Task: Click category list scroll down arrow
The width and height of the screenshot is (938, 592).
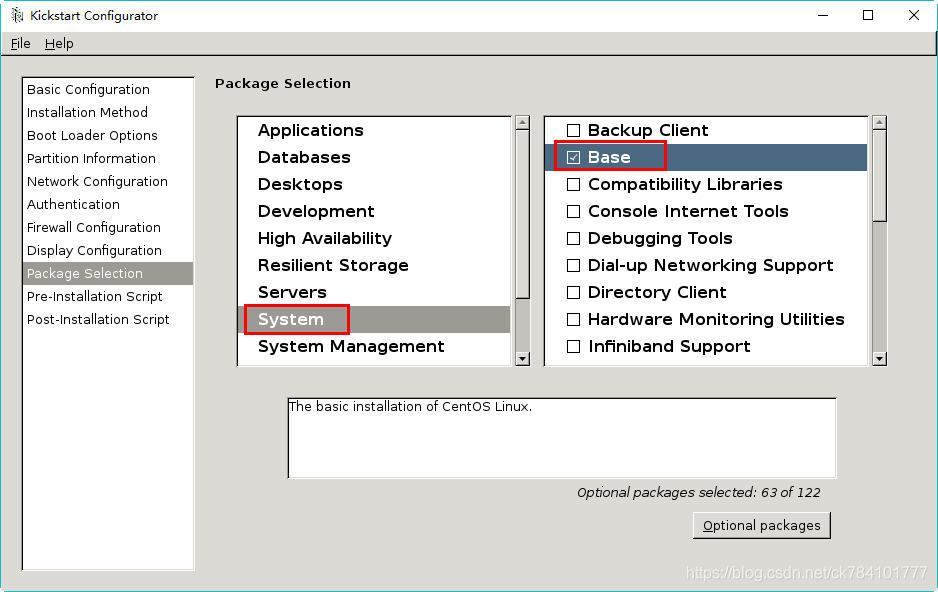Action: pos(522,359)
